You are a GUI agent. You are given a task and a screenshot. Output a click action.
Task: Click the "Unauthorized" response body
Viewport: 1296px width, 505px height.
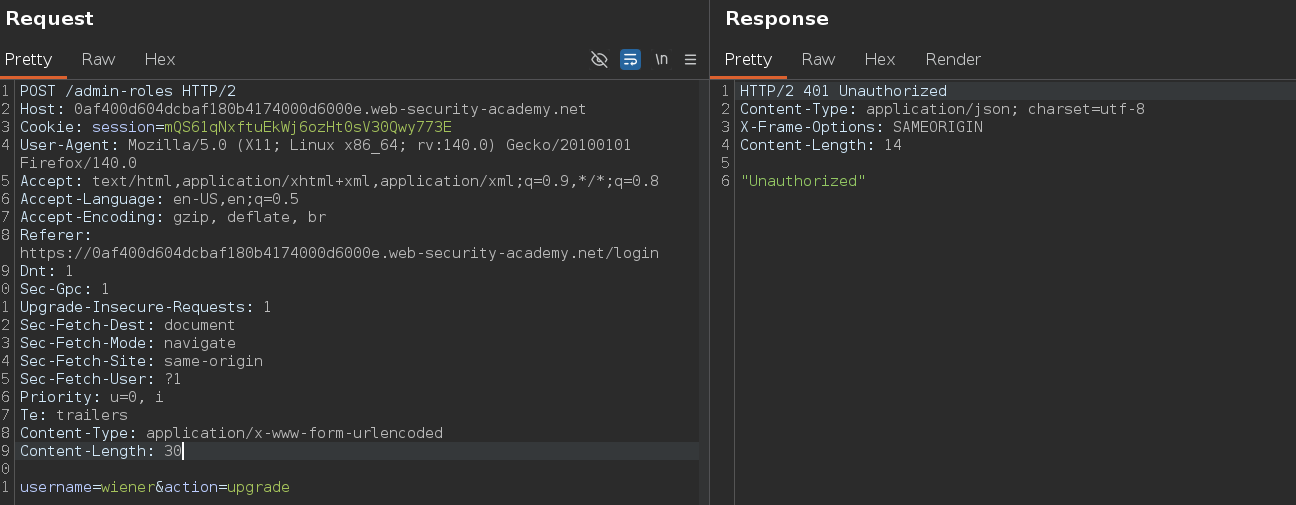tap(803, 181)
